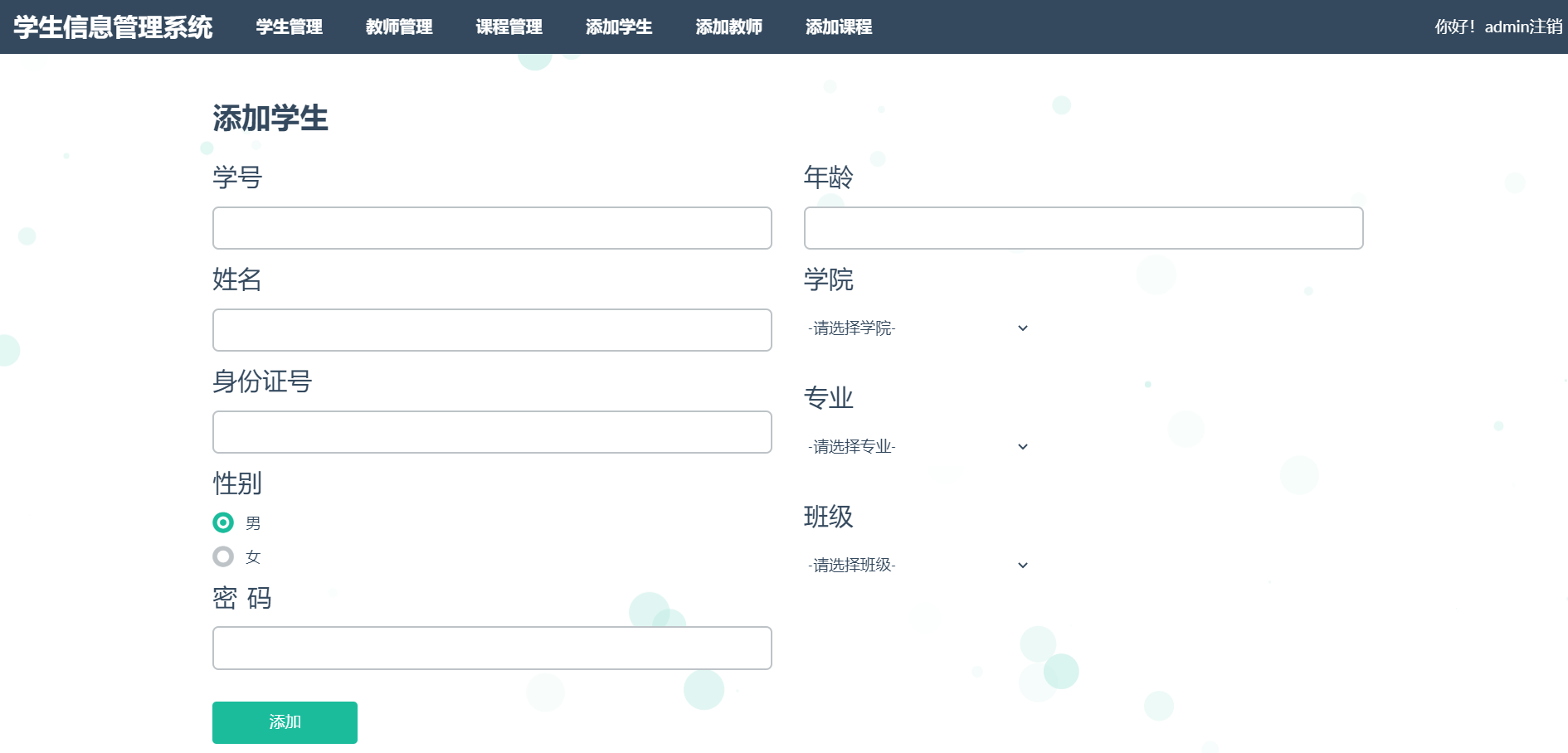Screen dimensions: 1568x753
Task: Select the 男 gender radio button
Action: point(223,522)
